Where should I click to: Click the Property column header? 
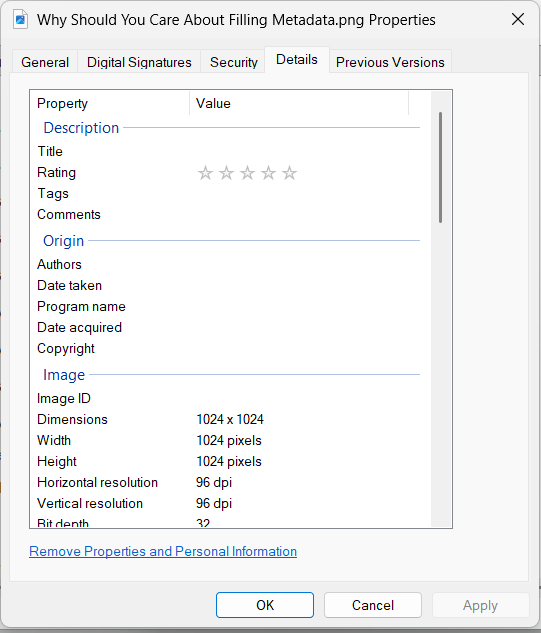110,103
